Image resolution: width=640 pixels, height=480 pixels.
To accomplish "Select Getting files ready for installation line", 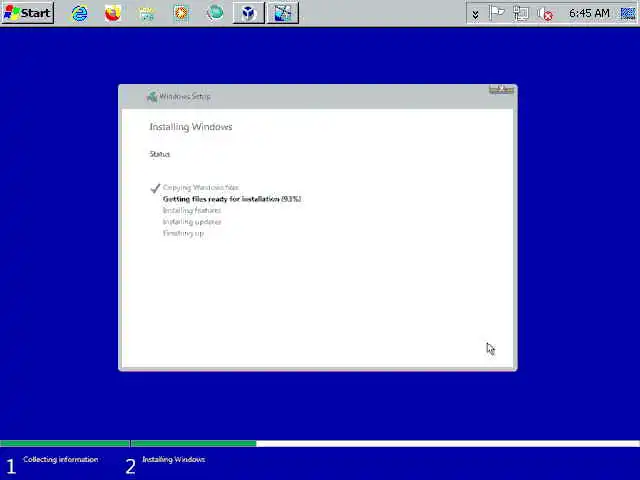I will [x=232, y=199].
